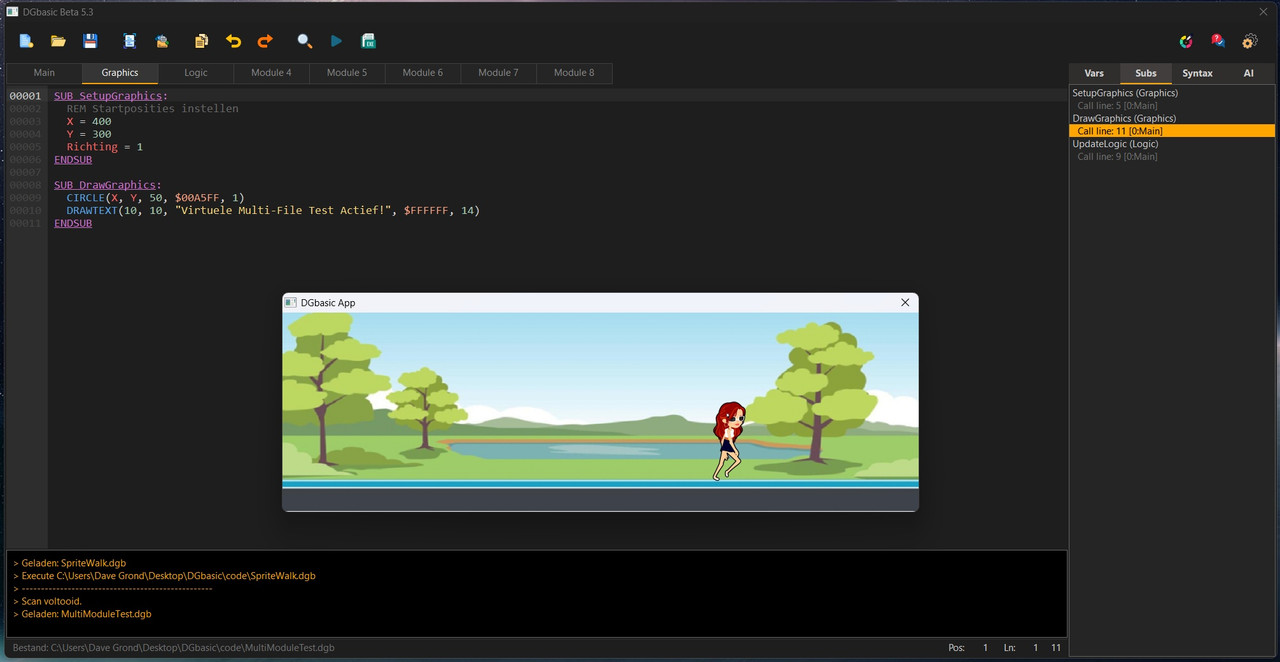Switch to the Module 6 tab
This screenshot has height=662, width=1280.
(423, 73)
